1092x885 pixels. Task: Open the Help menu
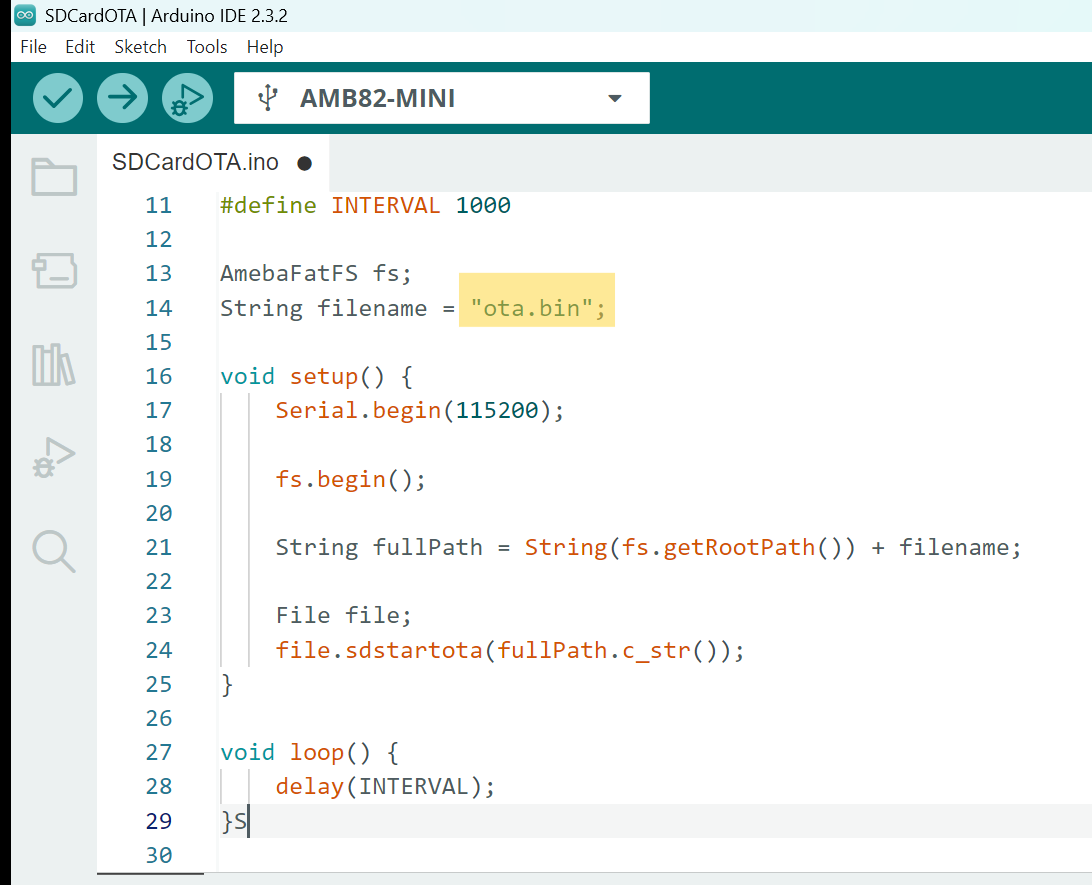click(x=265, y=47)
